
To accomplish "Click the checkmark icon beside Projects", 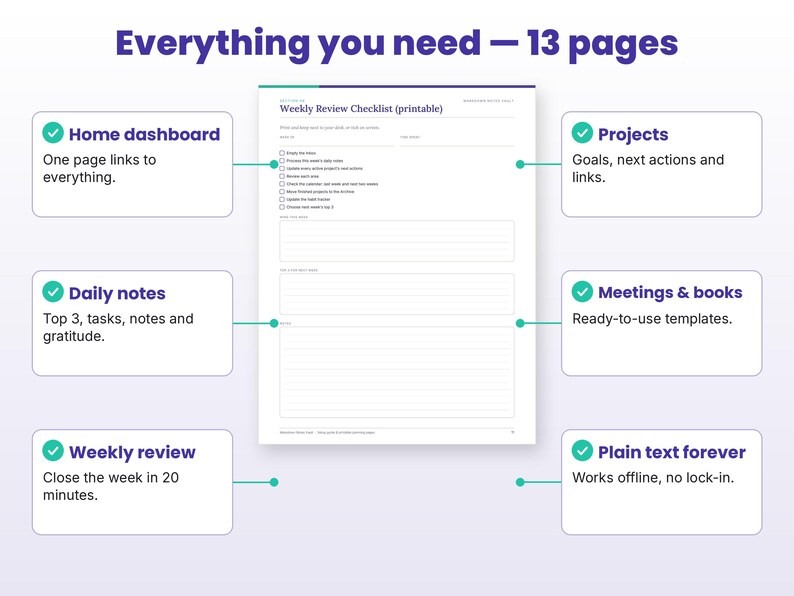I will [582, 133].
